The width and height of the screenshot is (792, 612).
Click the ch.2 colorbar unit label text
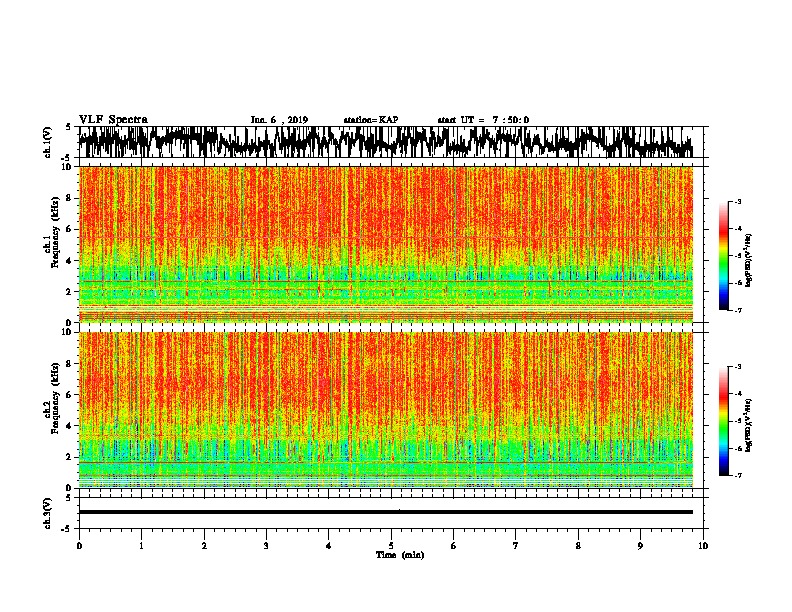click(749, 425)
